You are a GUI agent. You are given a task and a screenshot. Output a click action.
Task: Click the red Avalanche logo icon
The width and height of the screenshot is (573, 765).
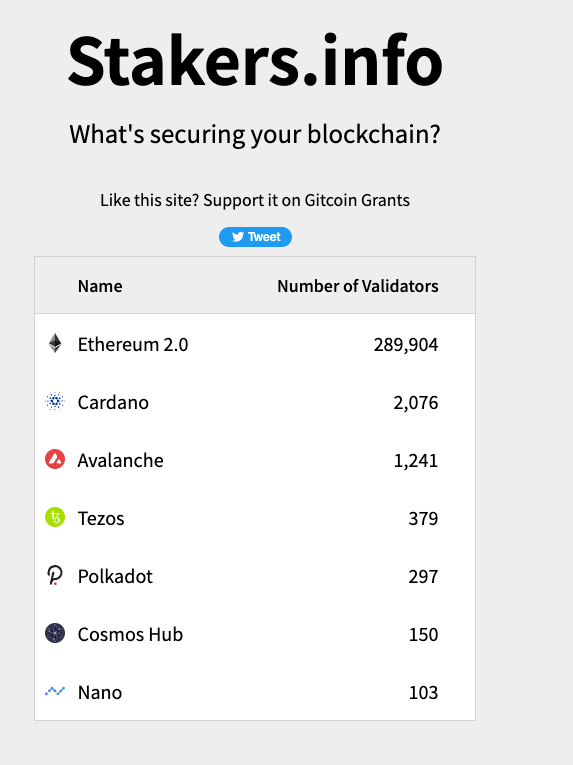coord(55,460)
